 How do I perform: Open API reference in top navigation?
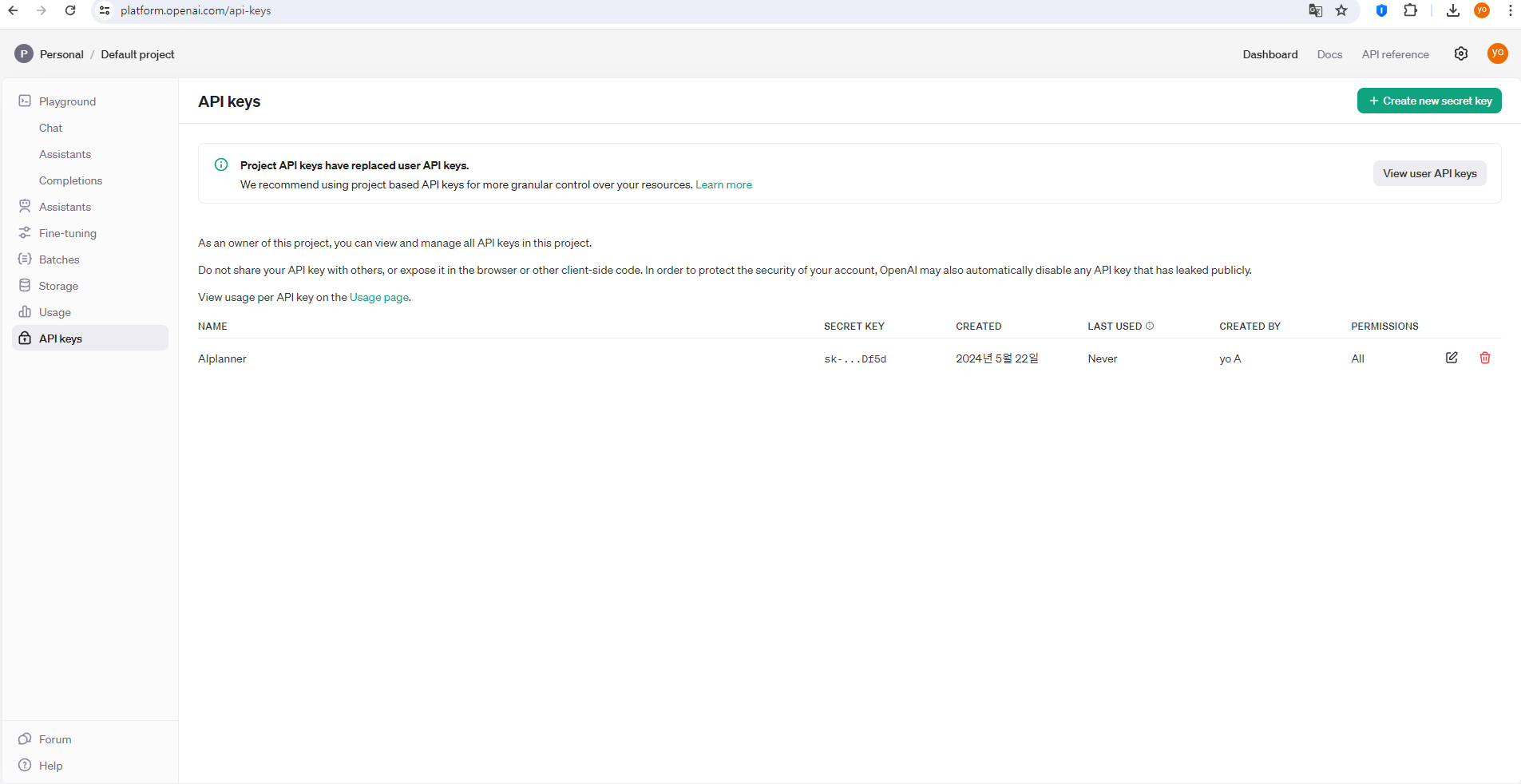click(x=1395, y=54)
